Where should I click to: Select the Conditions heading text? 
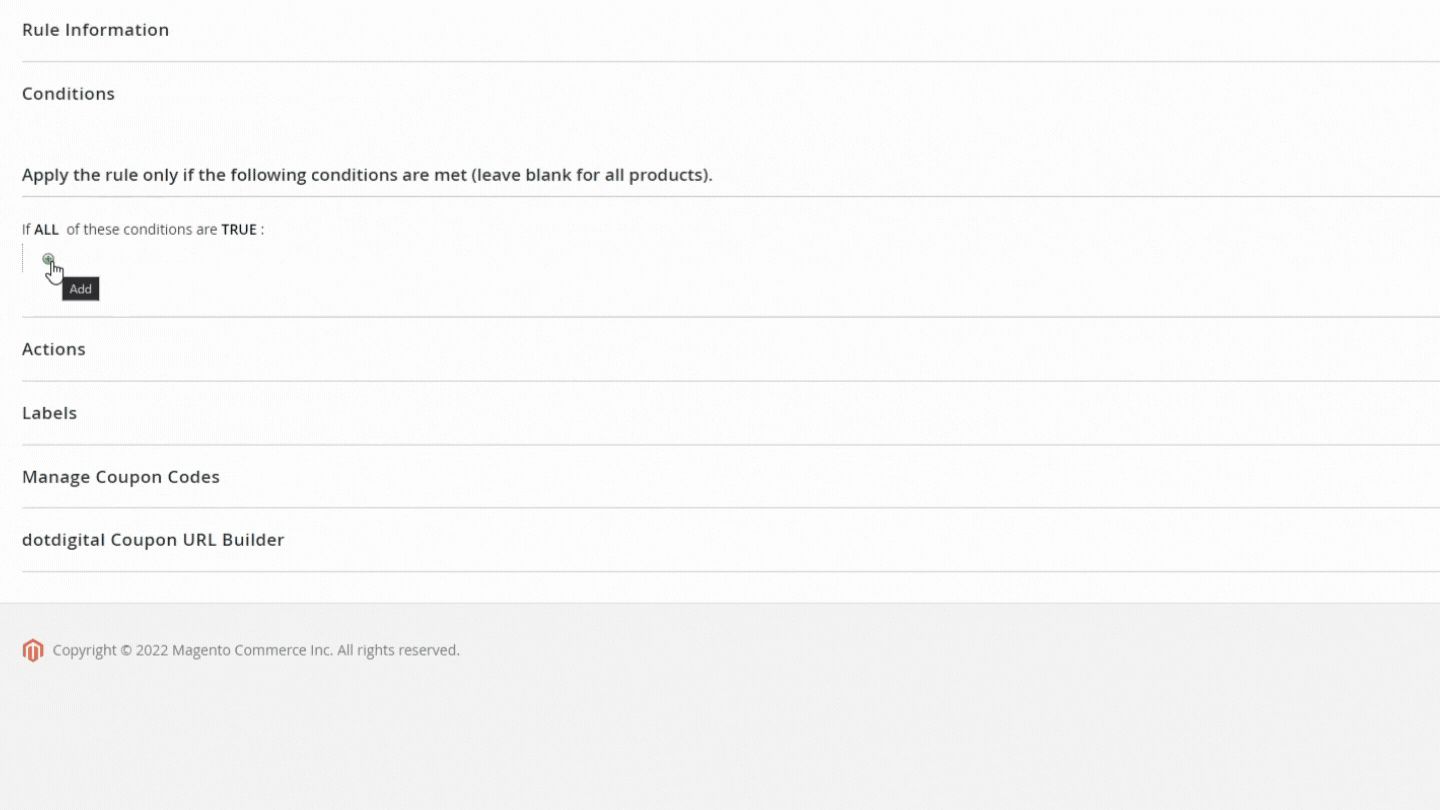point(67,93)
